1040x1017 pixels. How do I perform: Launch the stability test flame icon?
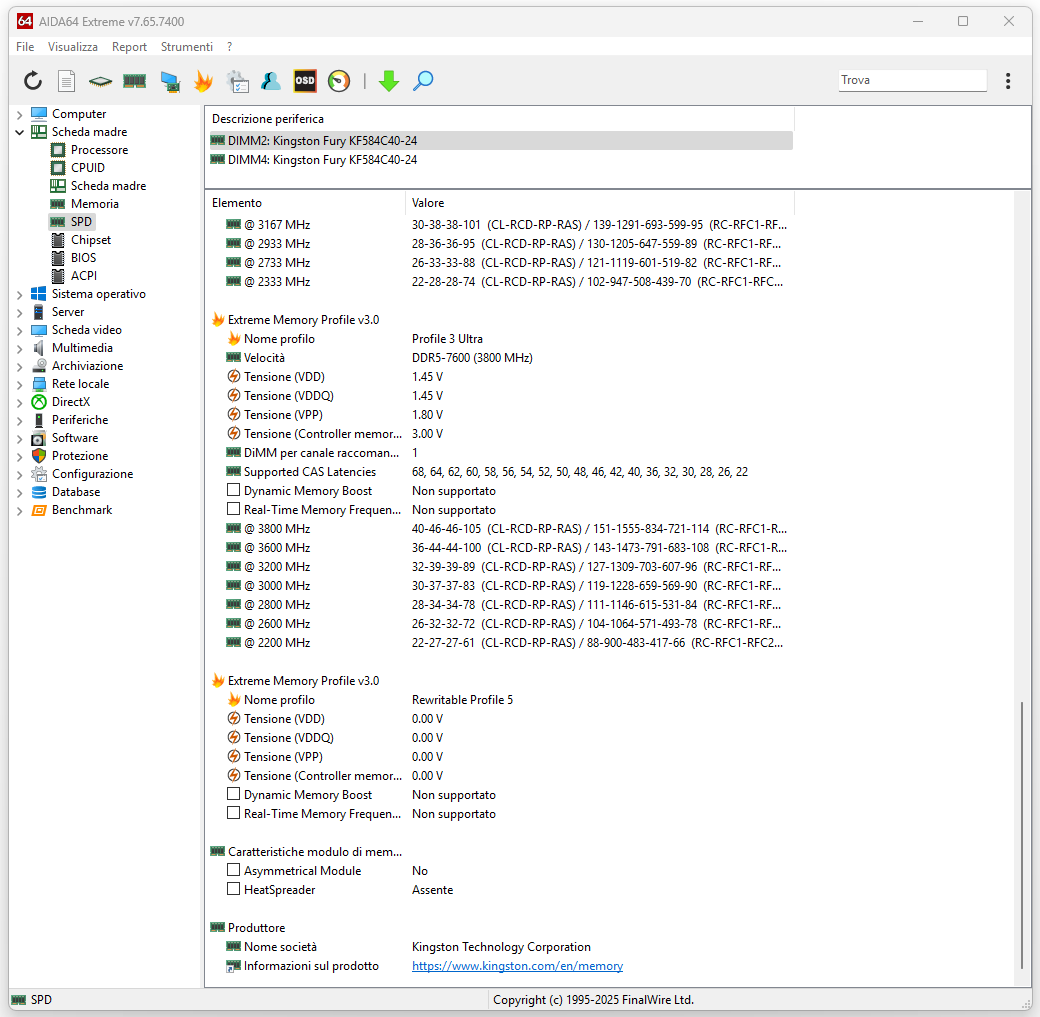tap(204, 81)
